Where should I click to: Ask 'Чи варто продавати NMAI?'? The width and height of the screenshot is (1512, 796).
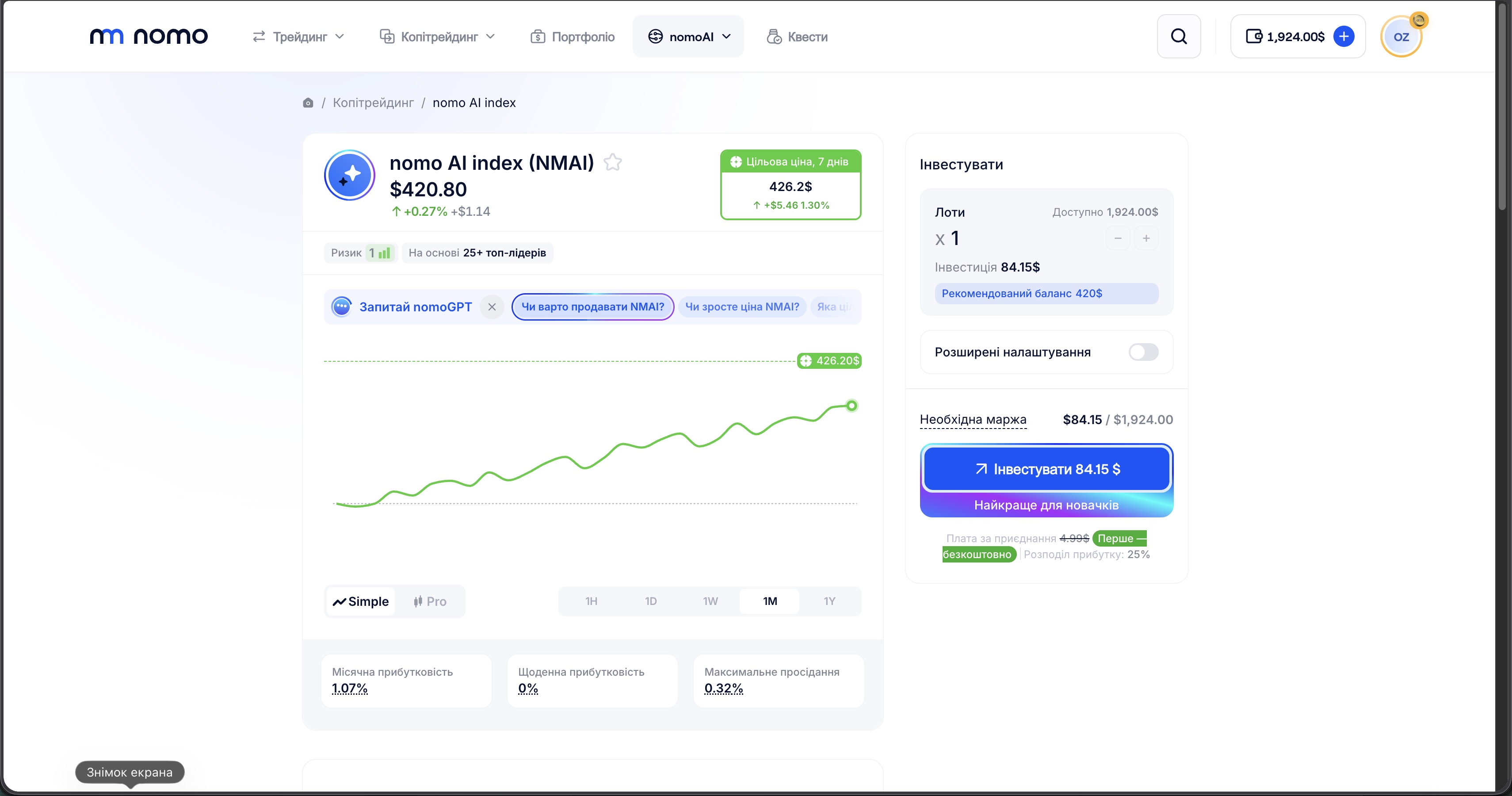(x=592, y=306)
